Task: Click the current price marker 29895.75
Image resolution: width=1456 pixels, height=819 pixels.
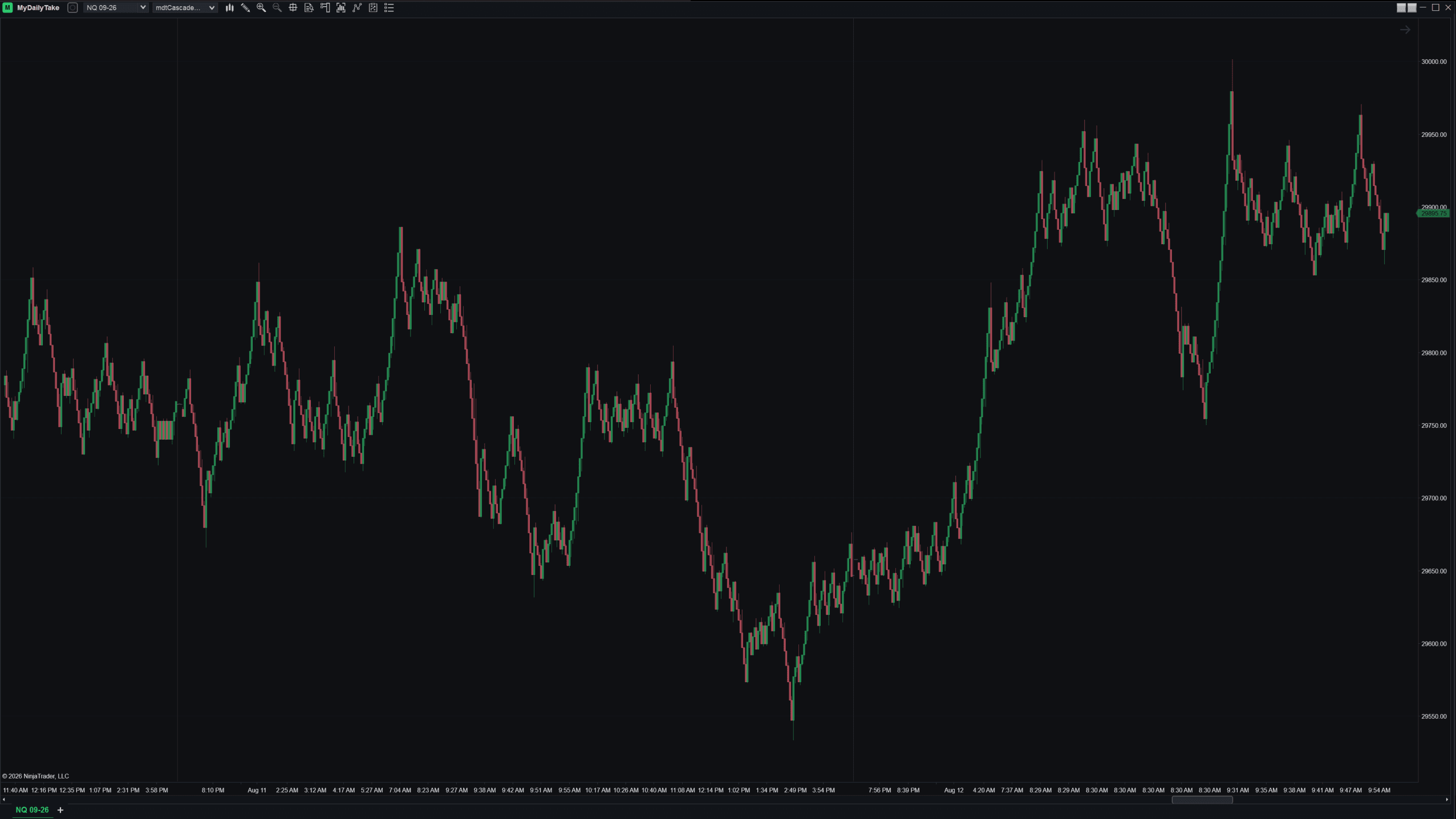Action: pos(1433,213)
